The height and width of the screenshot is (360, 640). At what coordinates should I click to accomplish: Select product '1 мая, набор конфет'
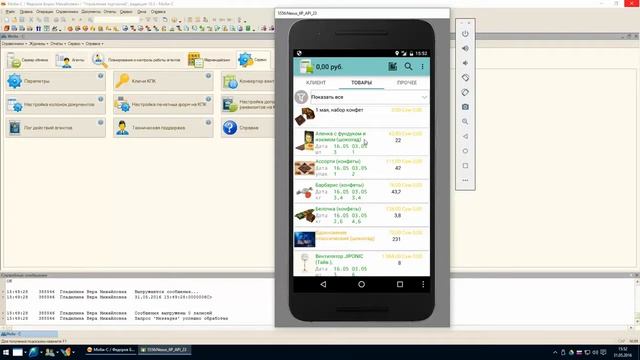coord(361,116)
